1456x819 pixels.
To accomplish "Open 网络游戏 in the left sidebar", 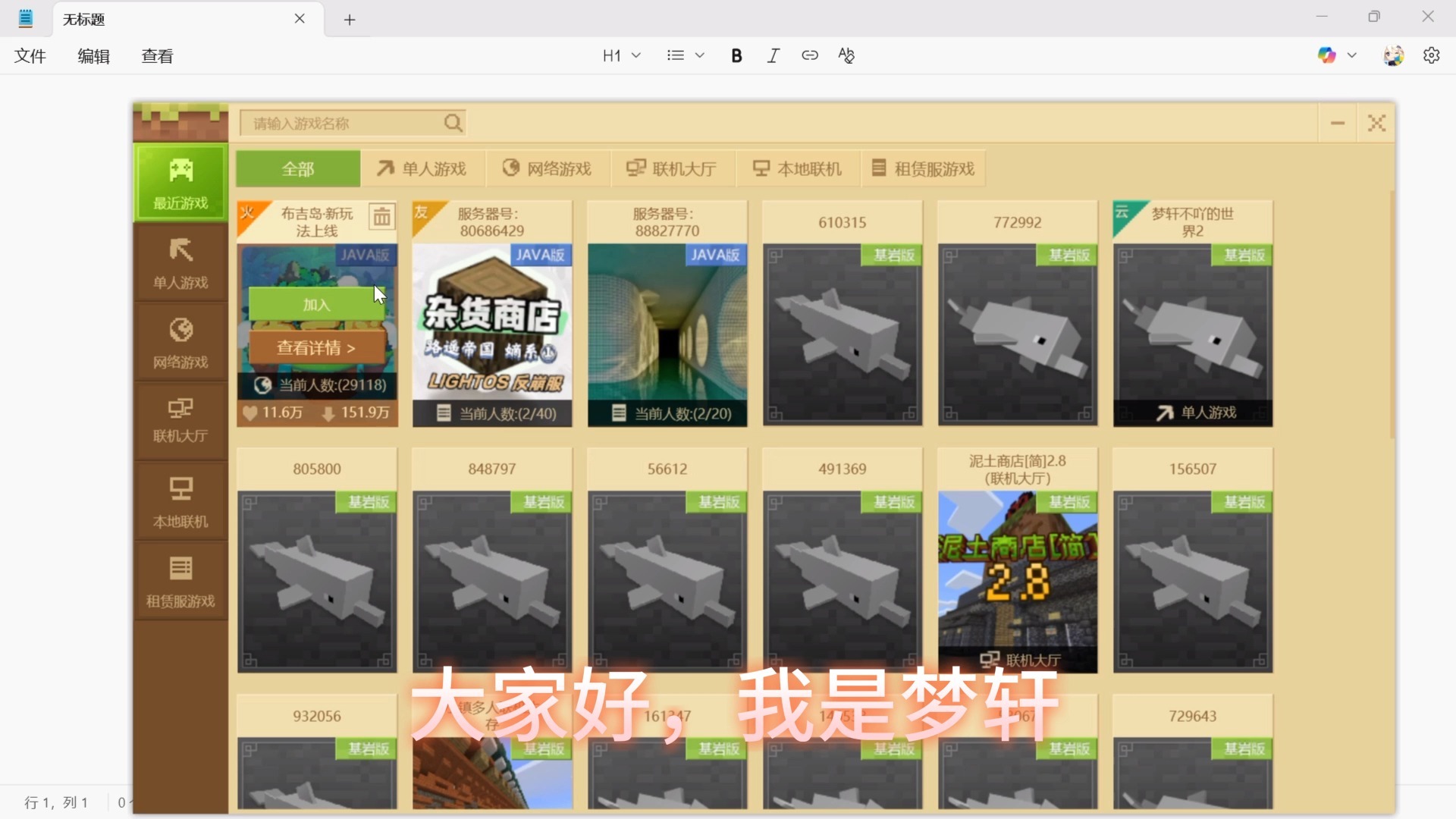I will coord(180,342).
